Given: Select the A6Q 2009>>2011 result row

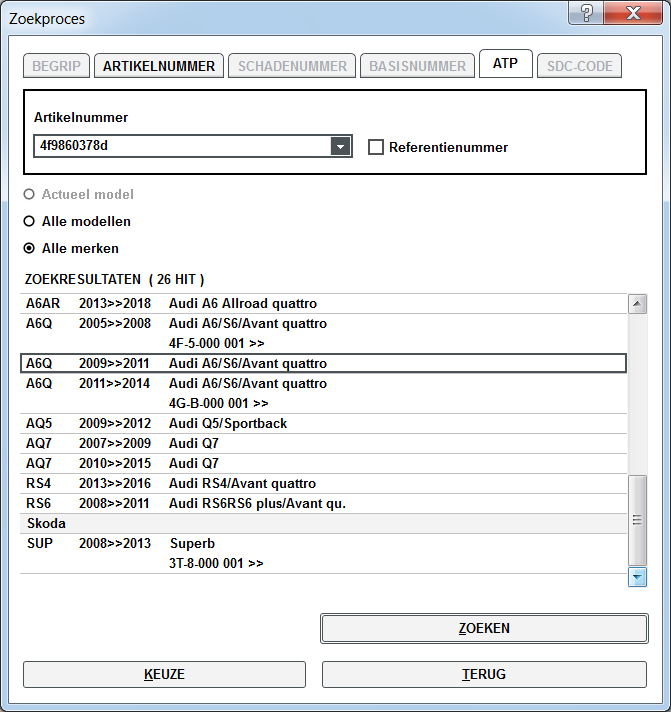Looking at the screenshot, I should click(323, 363).
